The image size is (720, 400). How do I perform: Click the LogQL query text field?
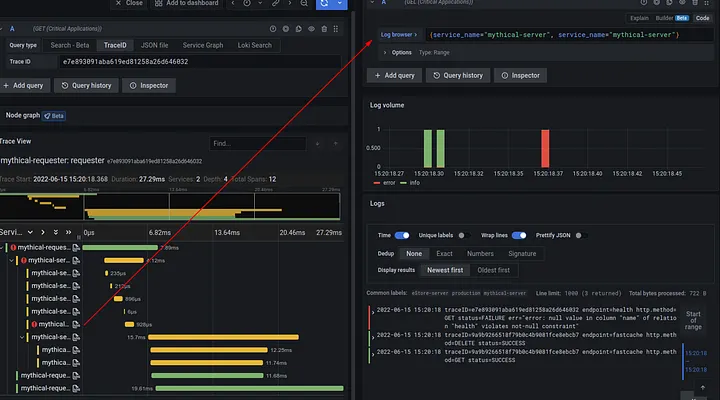[x=569, y=35]
